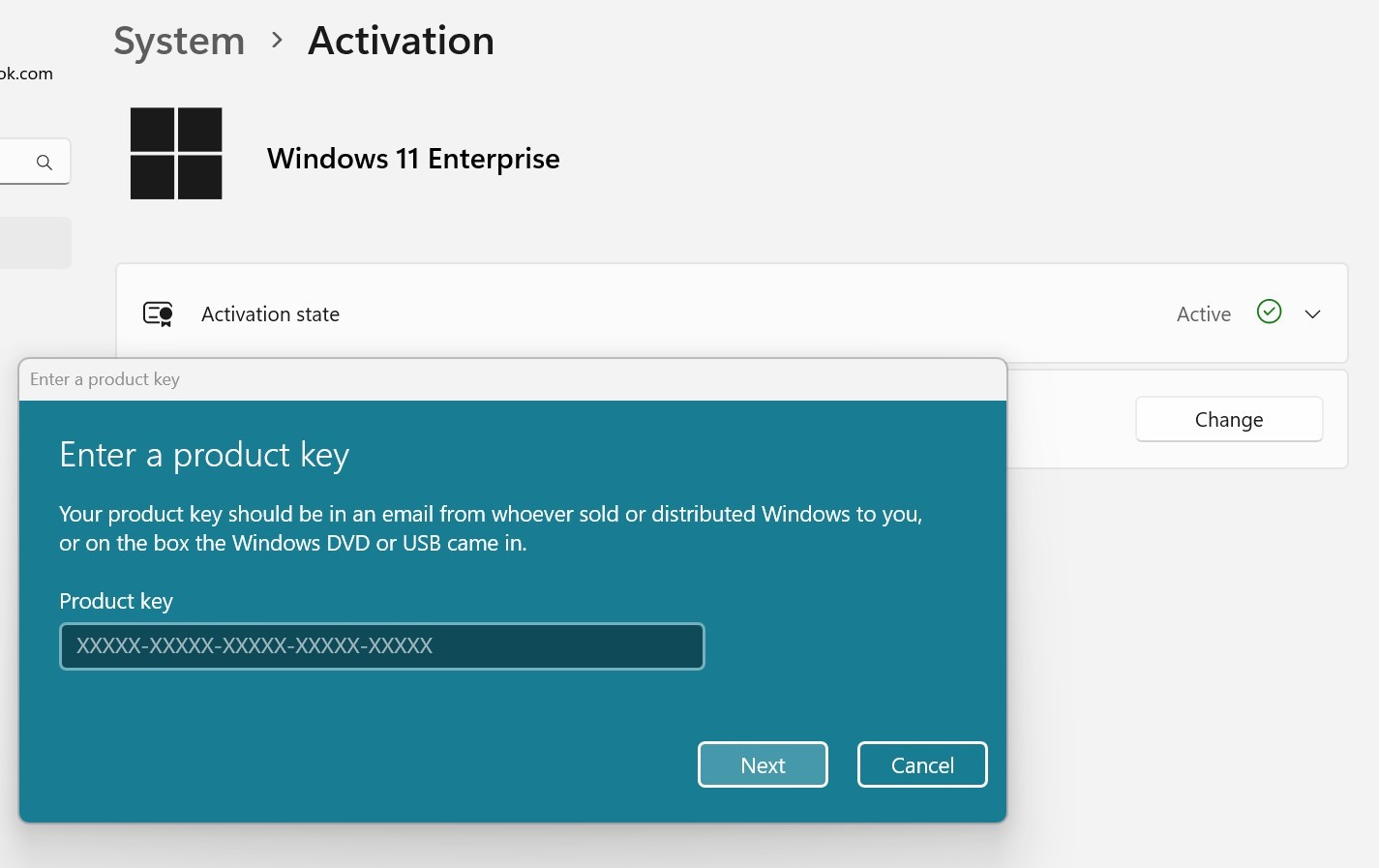Click the 'Enter a product key' dialog title bar
Screen dimensions: 1379x868
click(513, 379)
